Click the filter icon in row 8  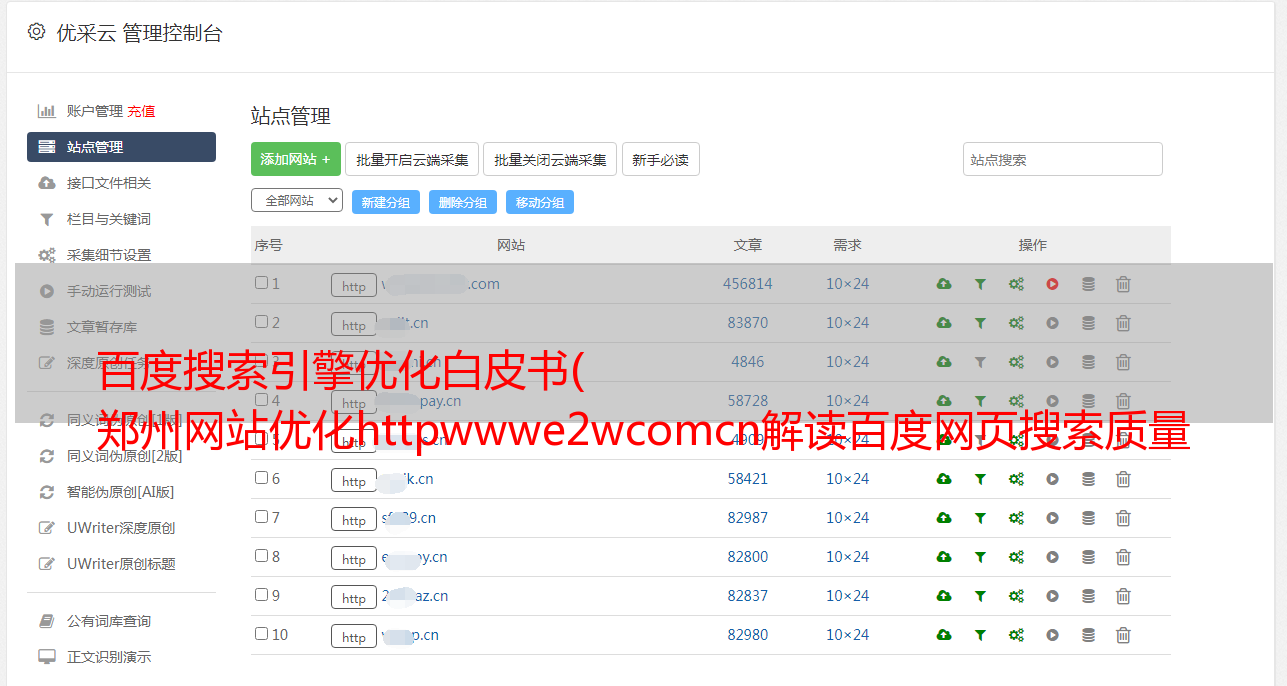980,557
